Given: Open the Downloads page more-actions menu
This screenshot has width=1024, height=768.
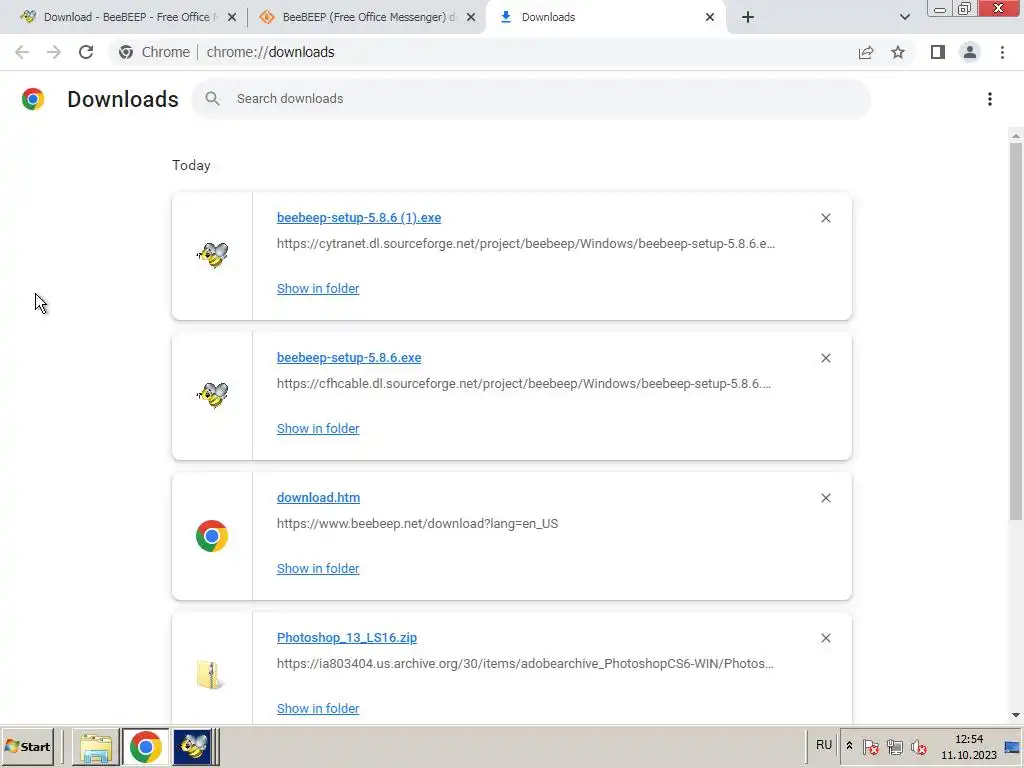Looking at the screenshot, I should pyautogui.click(x=990, y=99).
